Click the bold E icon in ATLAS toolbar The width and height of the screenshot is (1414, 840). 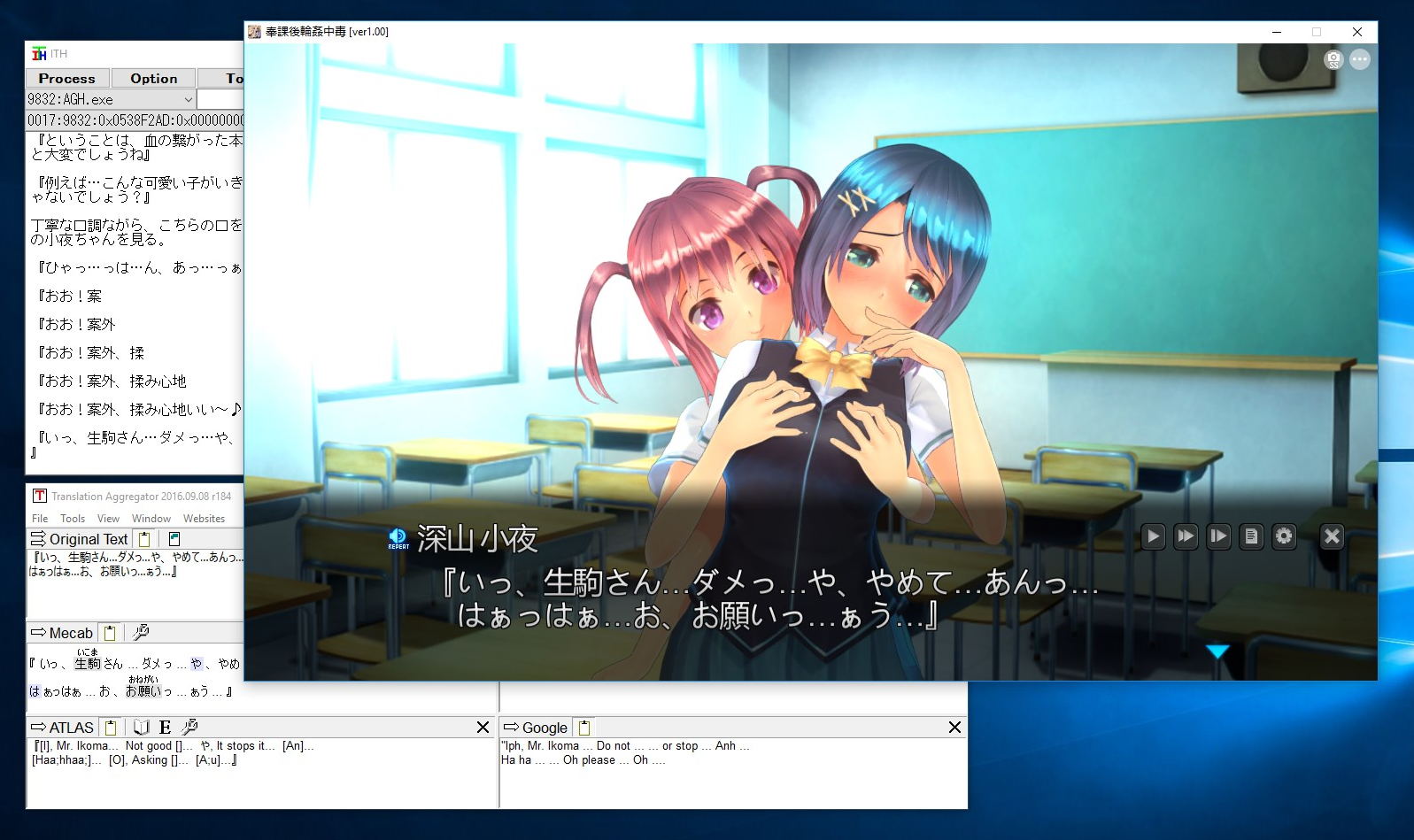(165, 728)
